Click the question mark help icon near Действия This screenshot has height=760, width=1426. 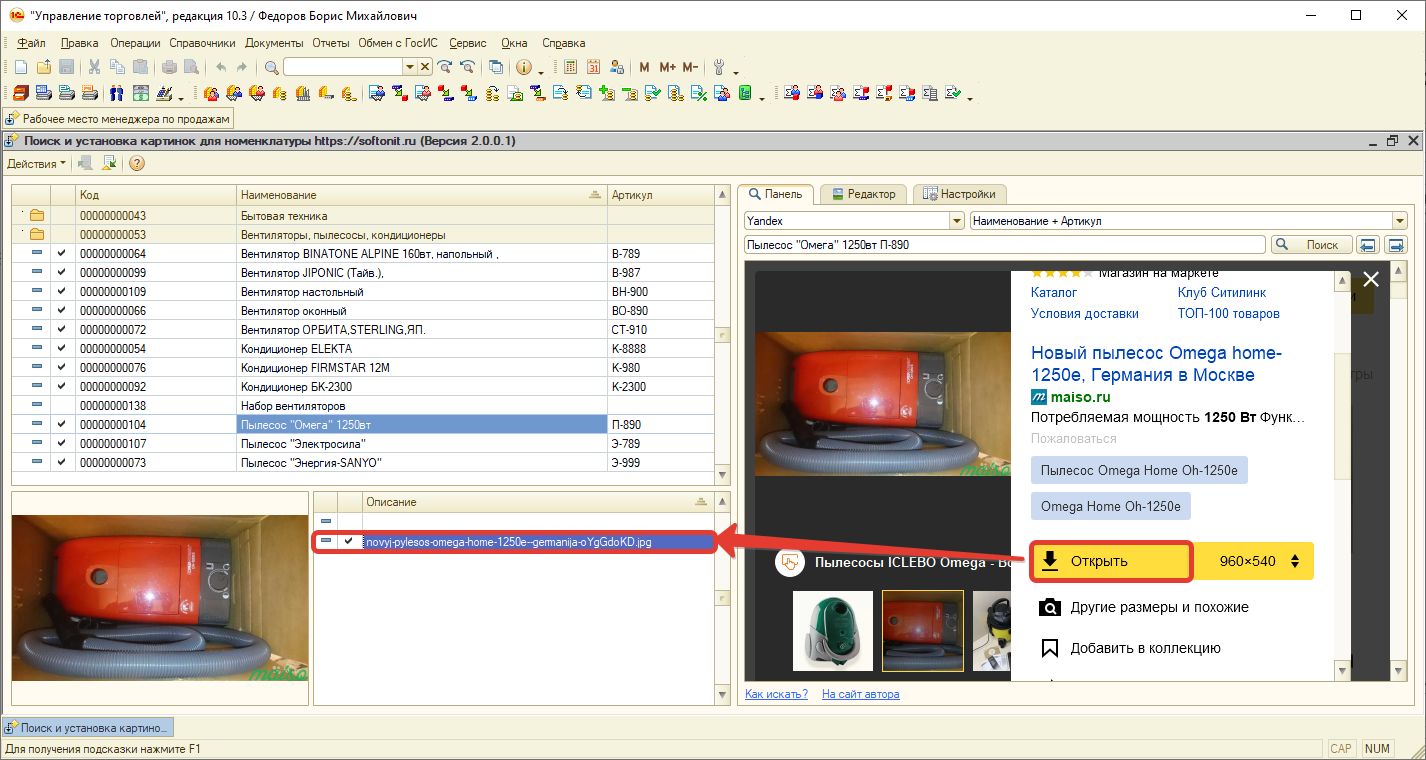coord(137,163)
